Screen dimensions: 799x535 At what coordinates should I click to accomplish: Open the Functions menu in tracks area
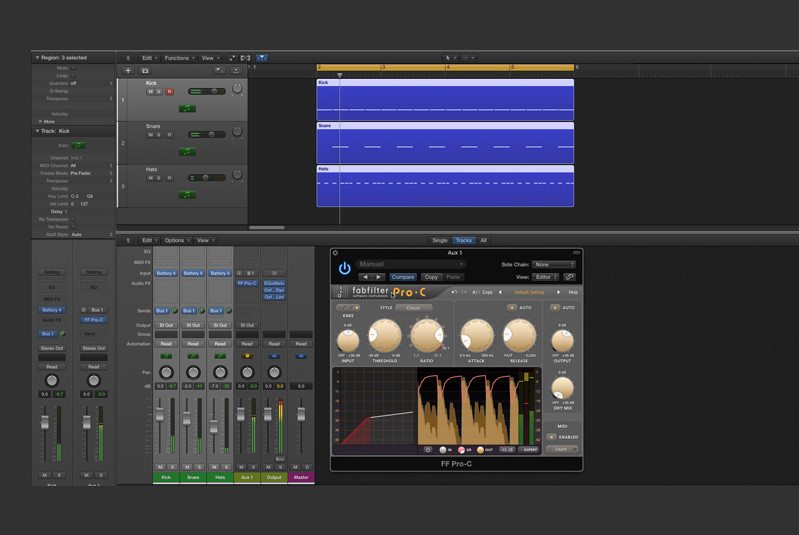tap(179, 58)
